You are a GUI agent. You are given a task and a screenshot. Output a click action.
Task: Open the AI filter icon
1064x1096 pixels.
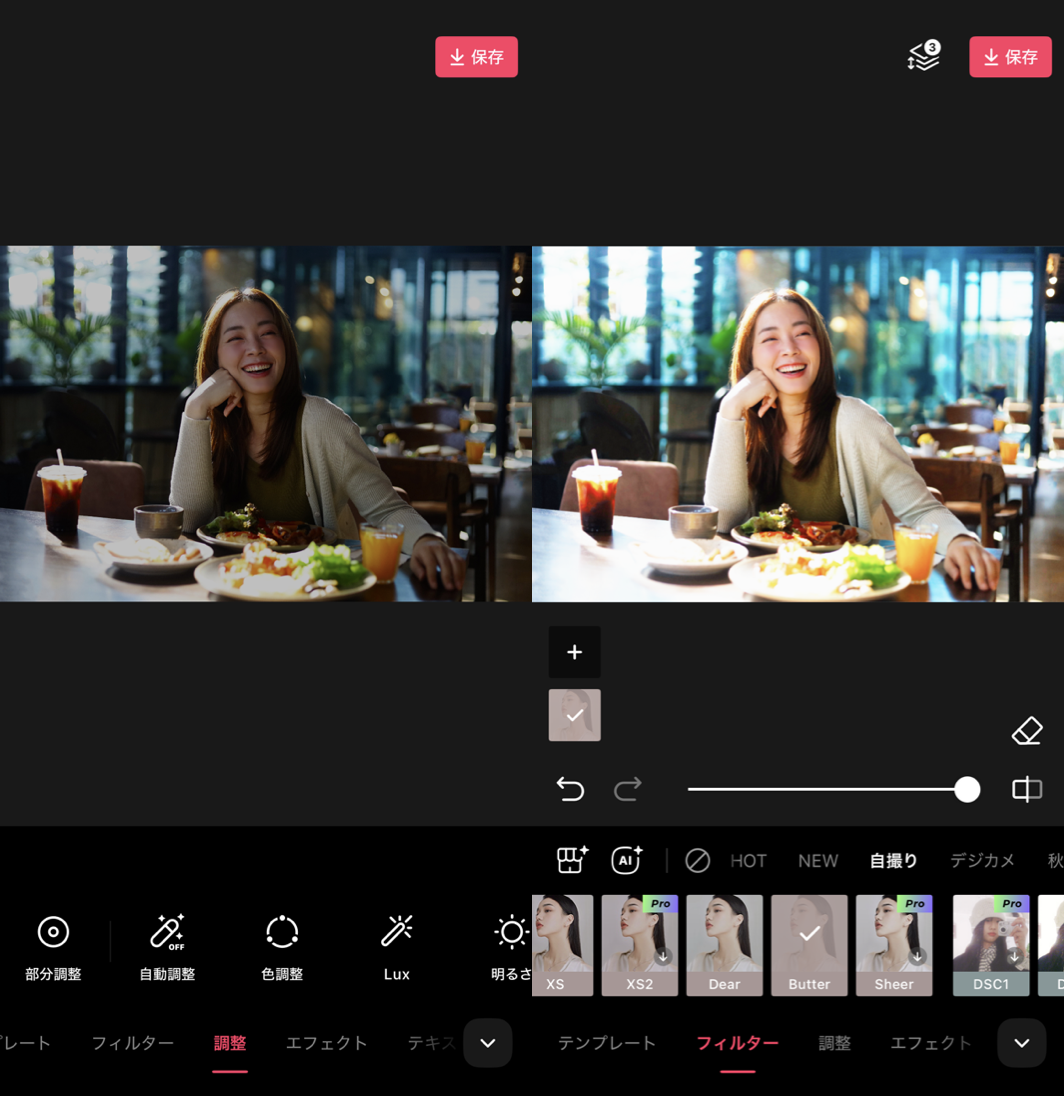[627, 860]
